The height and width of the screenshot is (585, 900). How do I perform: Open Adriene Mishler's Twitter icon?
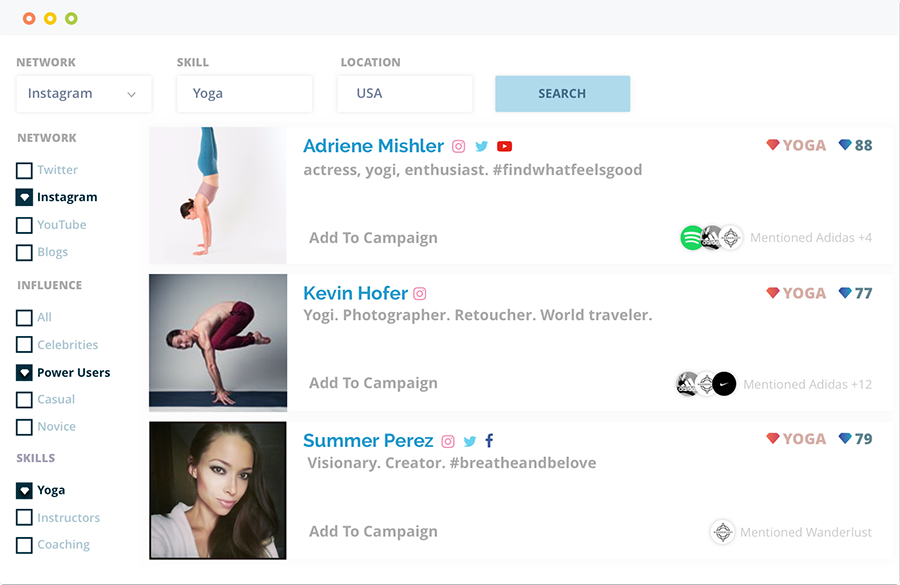482,146
